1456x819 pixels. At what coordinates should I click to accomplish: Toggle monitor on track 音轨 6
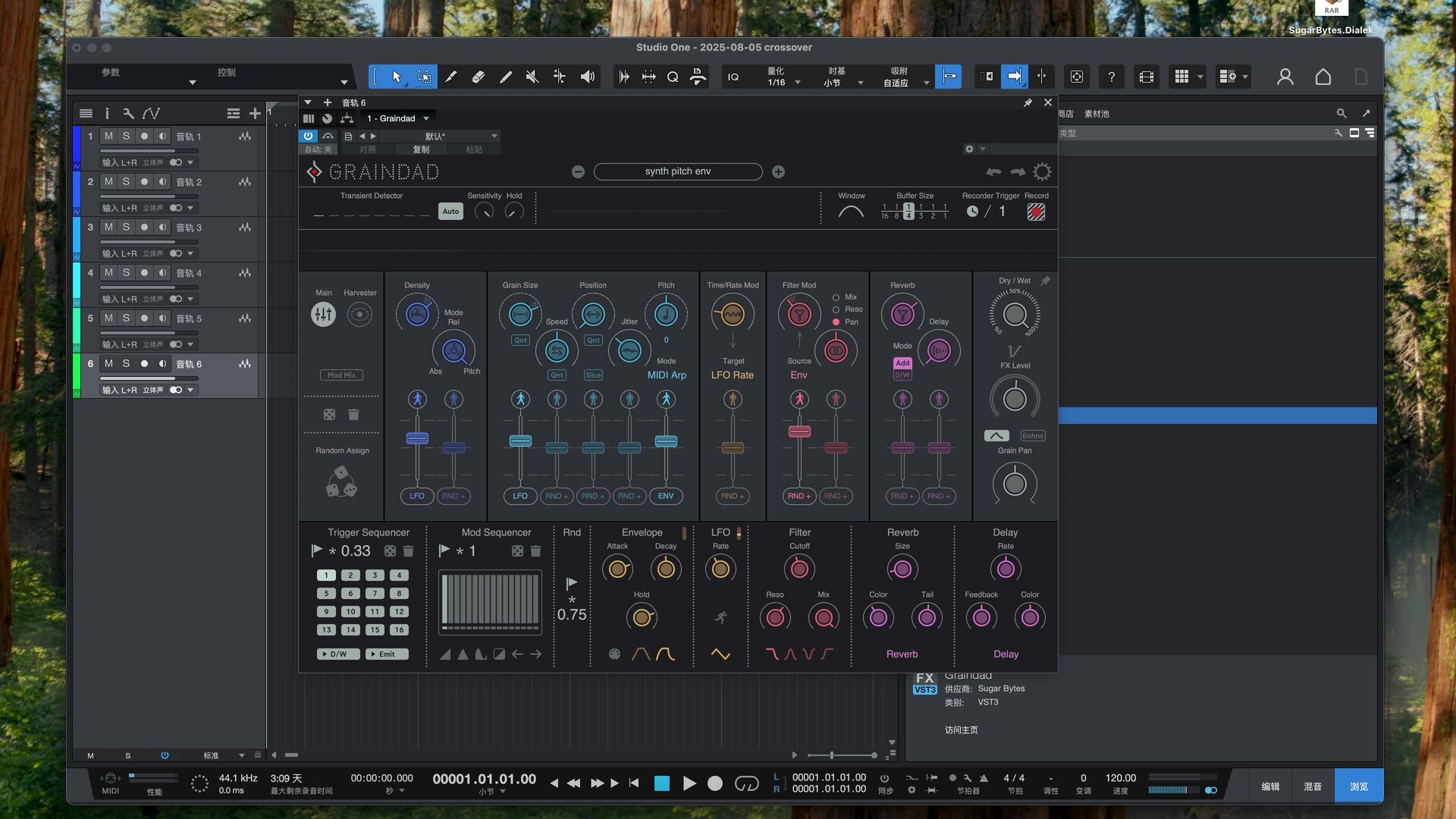click(162, 364)
